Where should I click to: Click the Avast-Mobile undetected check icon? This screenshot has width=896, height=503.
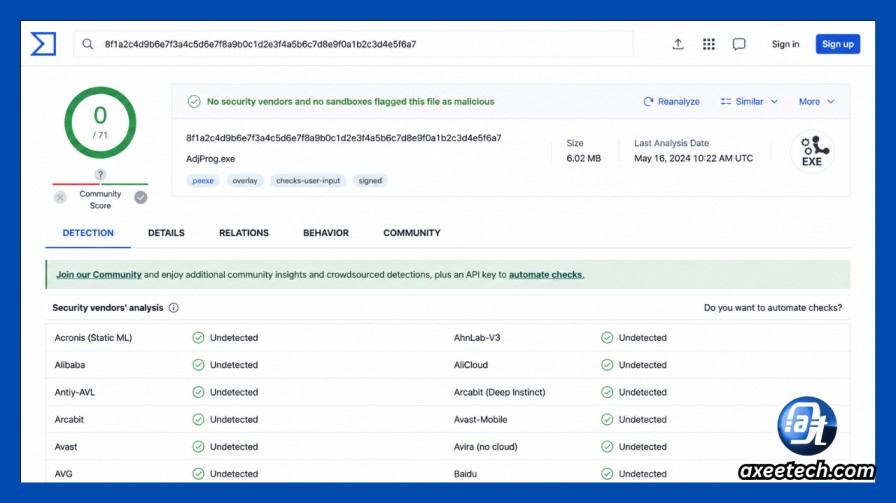click(x=607, y=420)
